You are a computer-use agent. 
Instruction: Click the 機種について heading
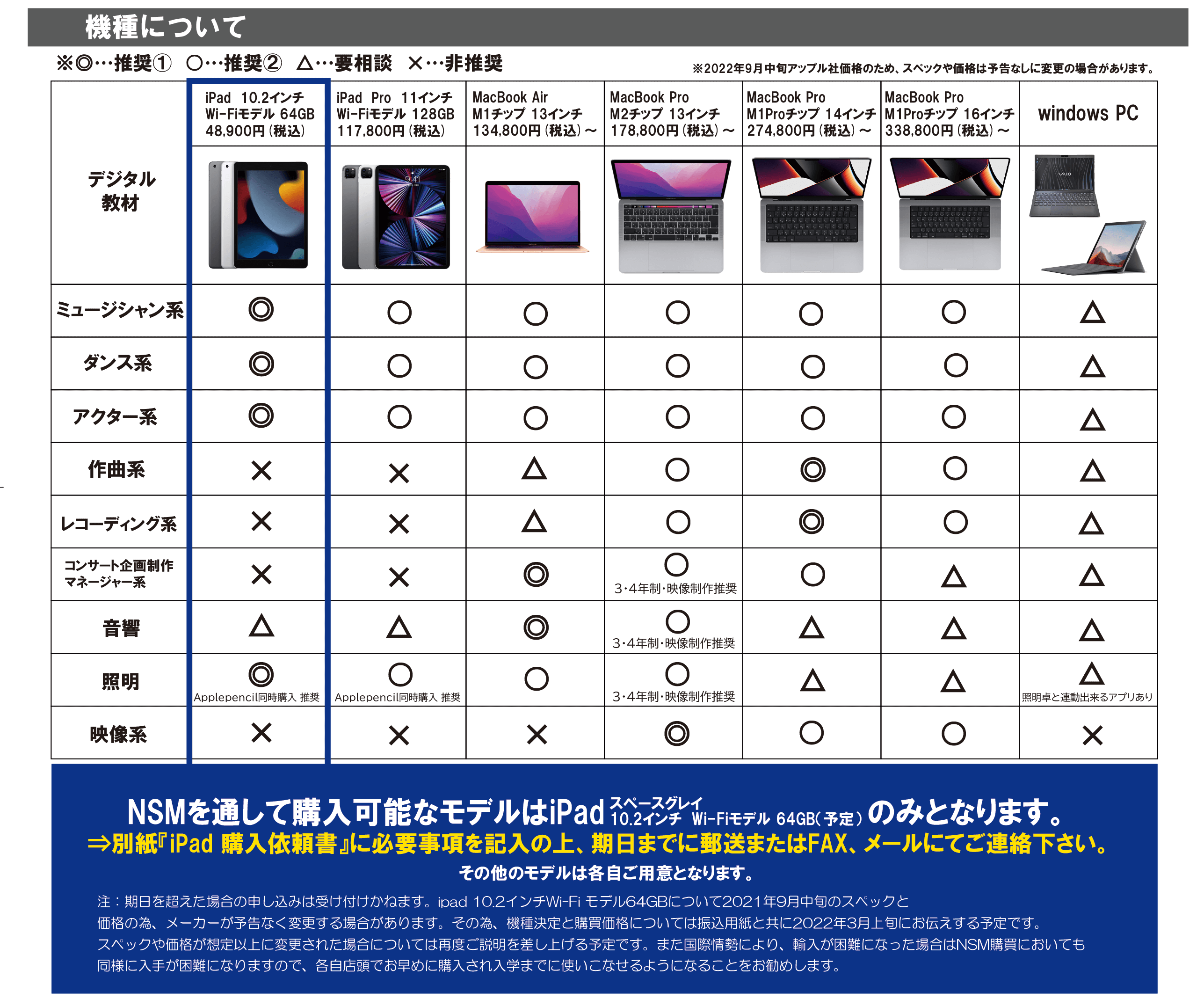165,27
